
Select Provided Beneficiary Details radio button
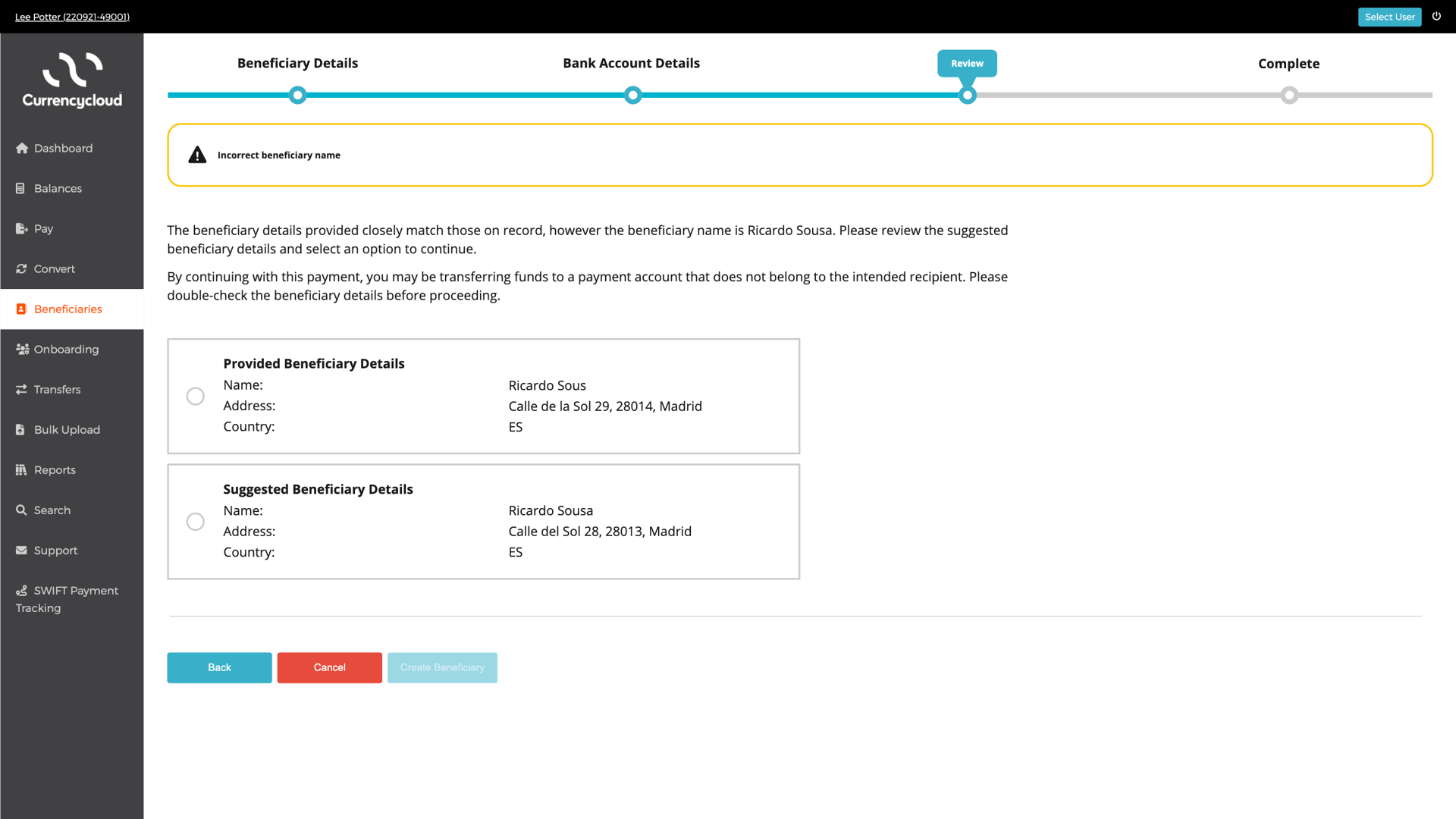coord(196,397)
